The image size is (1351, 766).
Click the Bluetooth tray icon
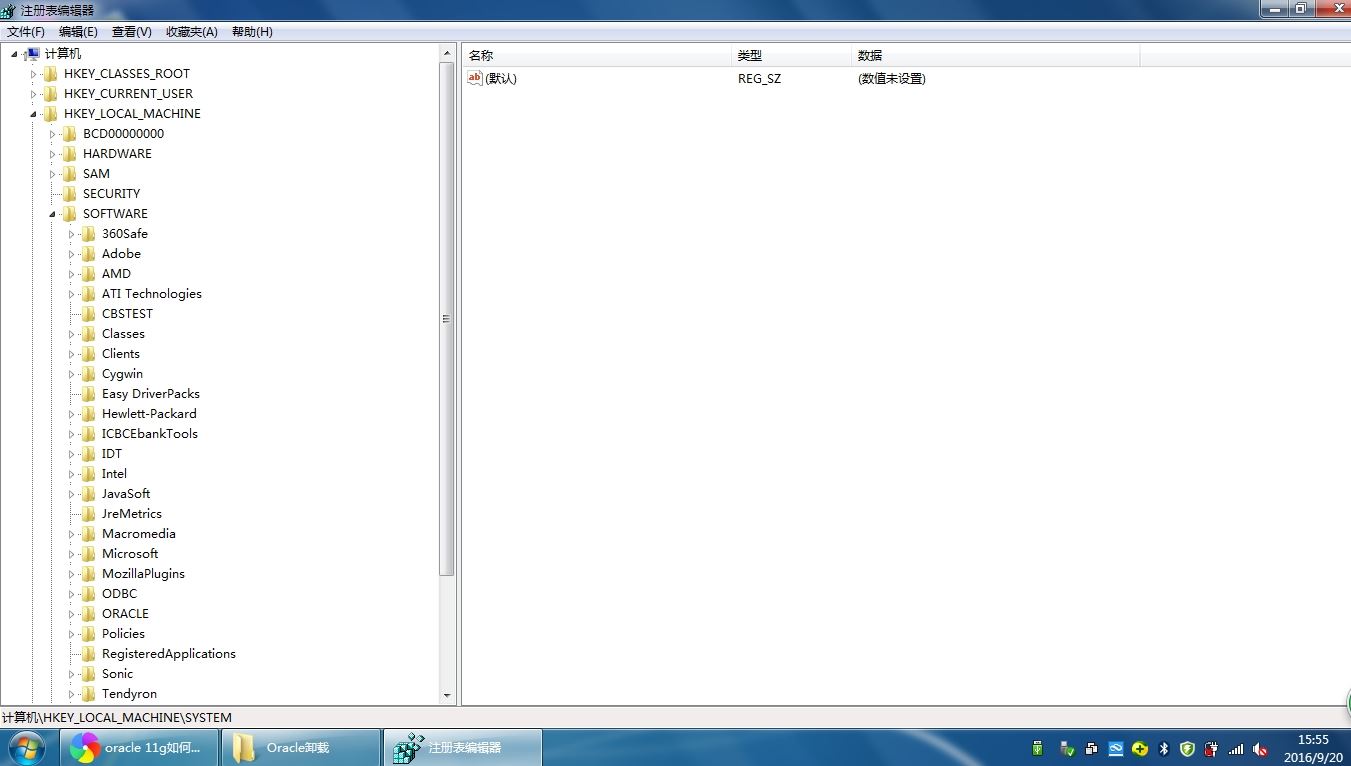[x=1164, y=748]
